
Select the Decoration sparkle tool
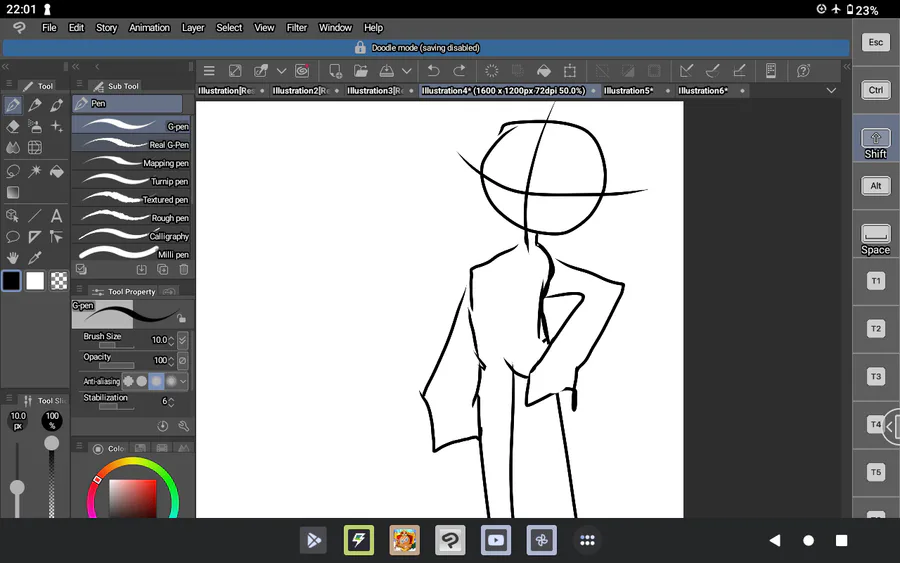pos(56,126)
